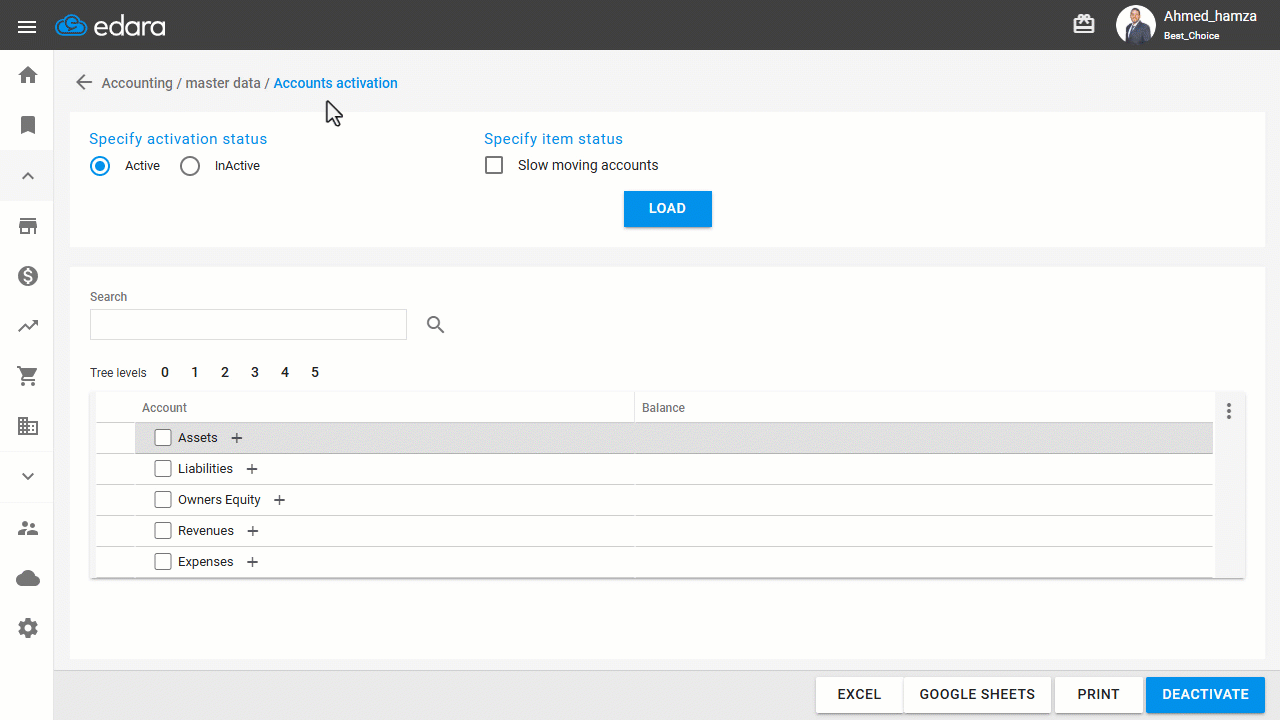The height and width of the screenshot is (720, 1280).
Task: Check the Revenues account checkbox
Action: [x=163, y=531]
